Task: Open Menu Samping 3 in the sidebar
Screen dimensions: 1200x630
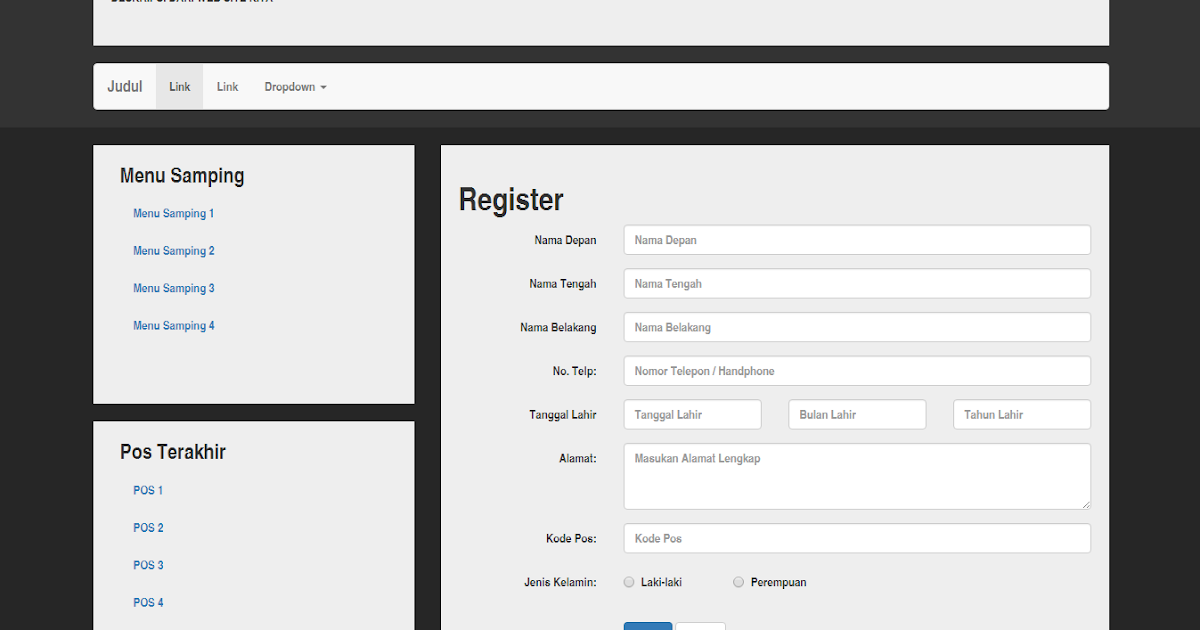Action: pos(173,288)
